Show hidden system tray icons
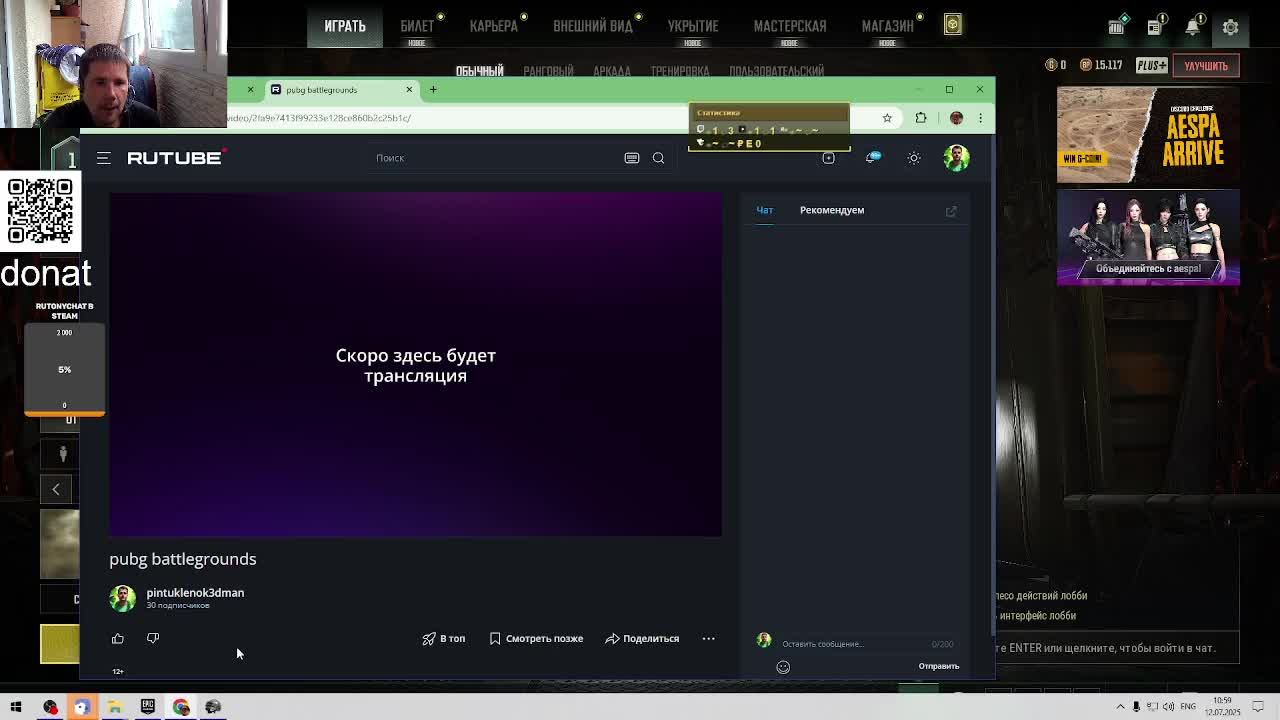Image resolution: width=1280 pixels, height=720 pixels. coord(1121,707)
